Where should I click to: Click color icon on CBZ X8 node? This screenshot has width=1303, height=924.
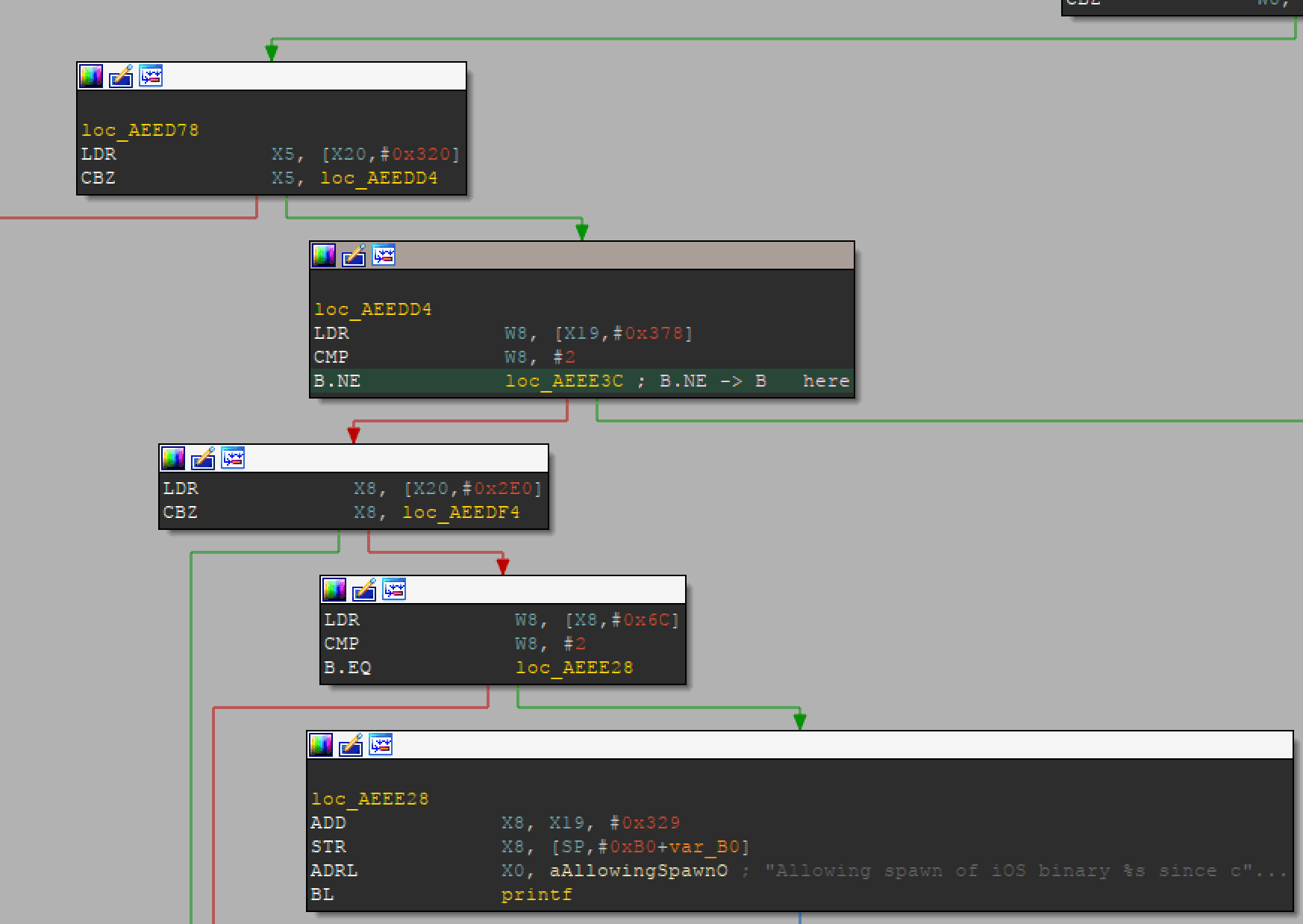[x=173, y=458]
